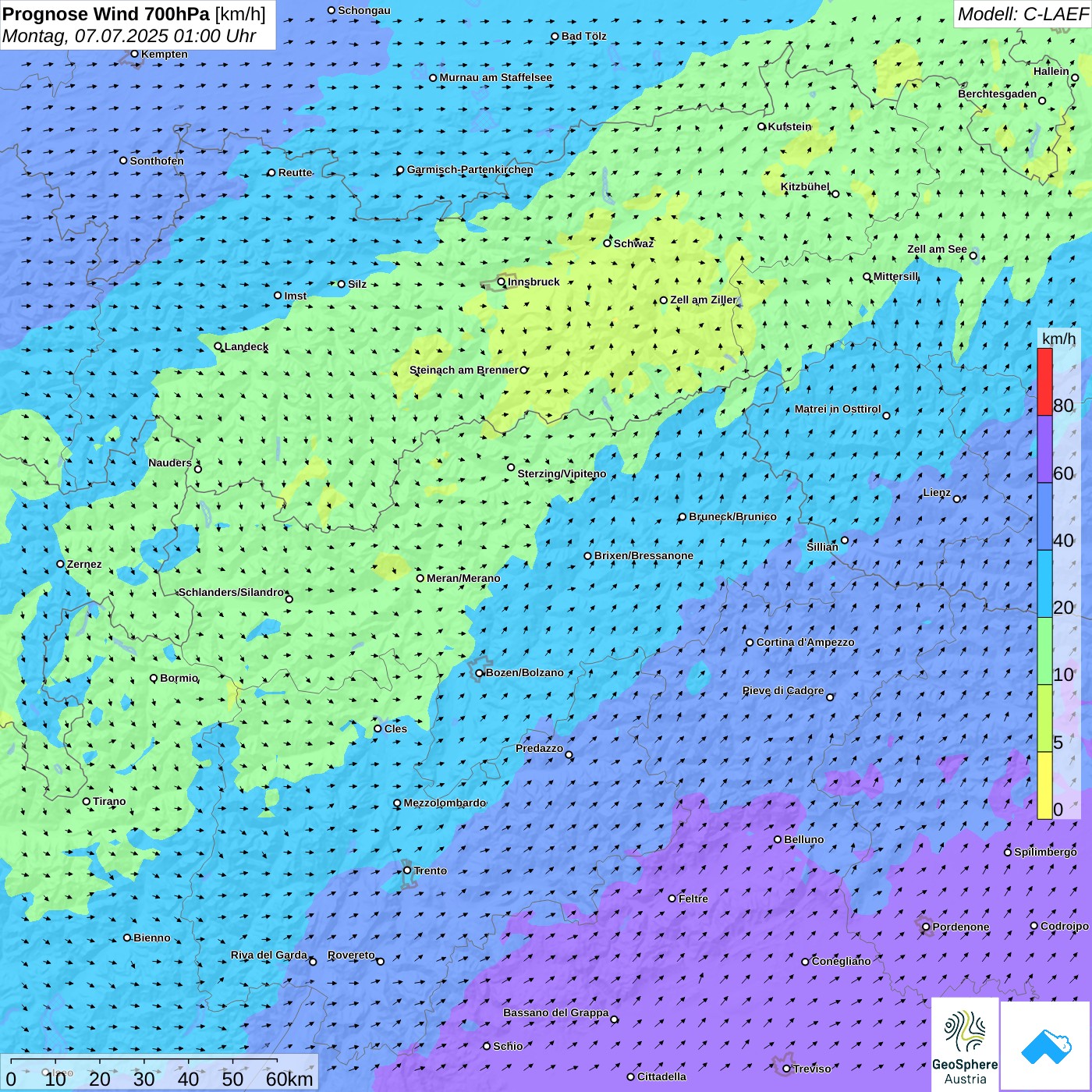Click the Bad Tölz city marker

point(555,37)
